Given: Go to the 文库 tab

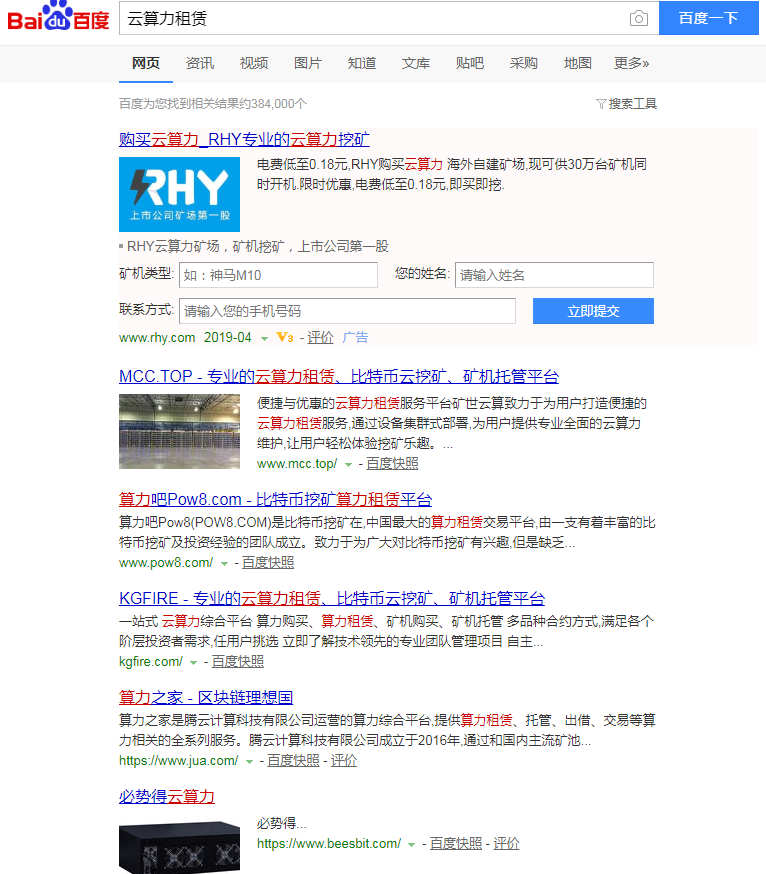Looking at the screenshot, I should pos(416,63).
